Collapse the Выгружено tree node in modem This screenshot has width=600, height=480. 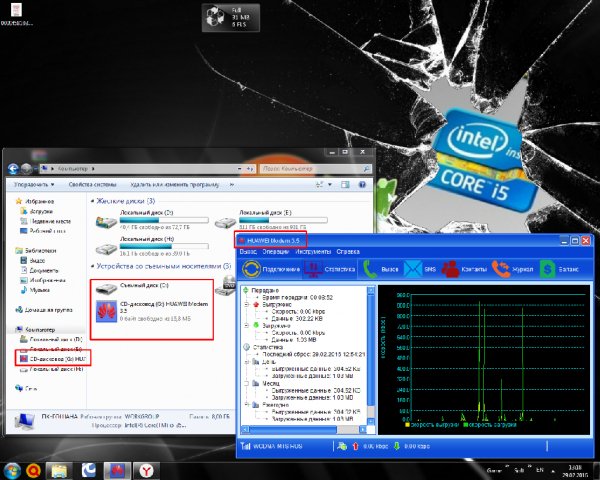click(x=247, y=304)
